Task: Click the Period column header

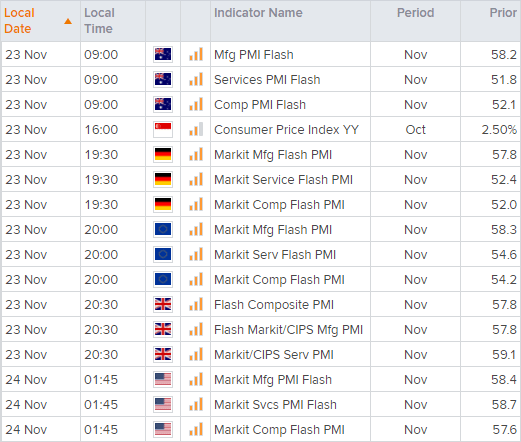Action: point(416,13)
